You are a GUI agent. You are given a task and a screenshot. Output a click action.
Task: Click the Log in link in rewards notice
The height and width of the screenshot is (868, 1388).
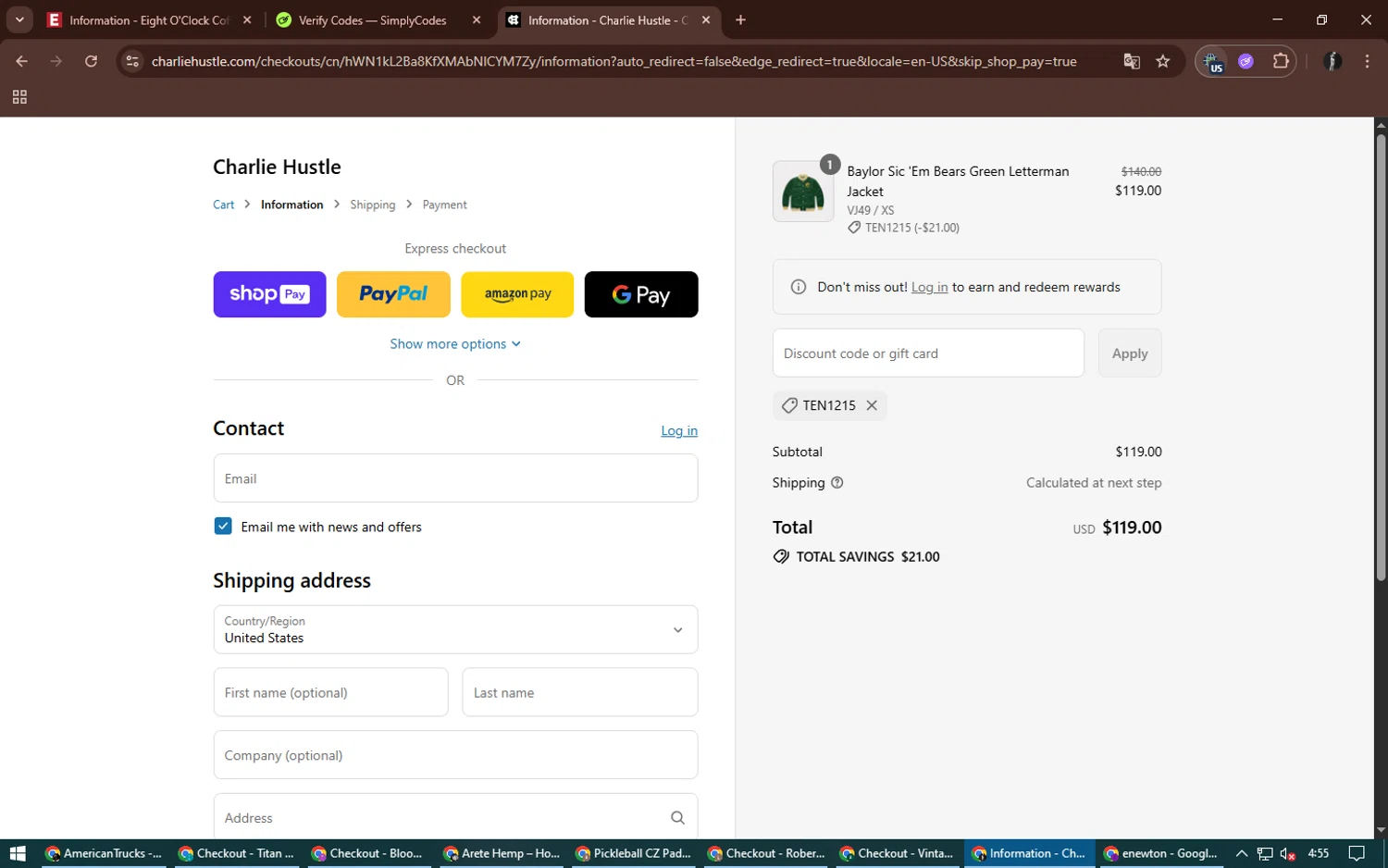point(929,287)
